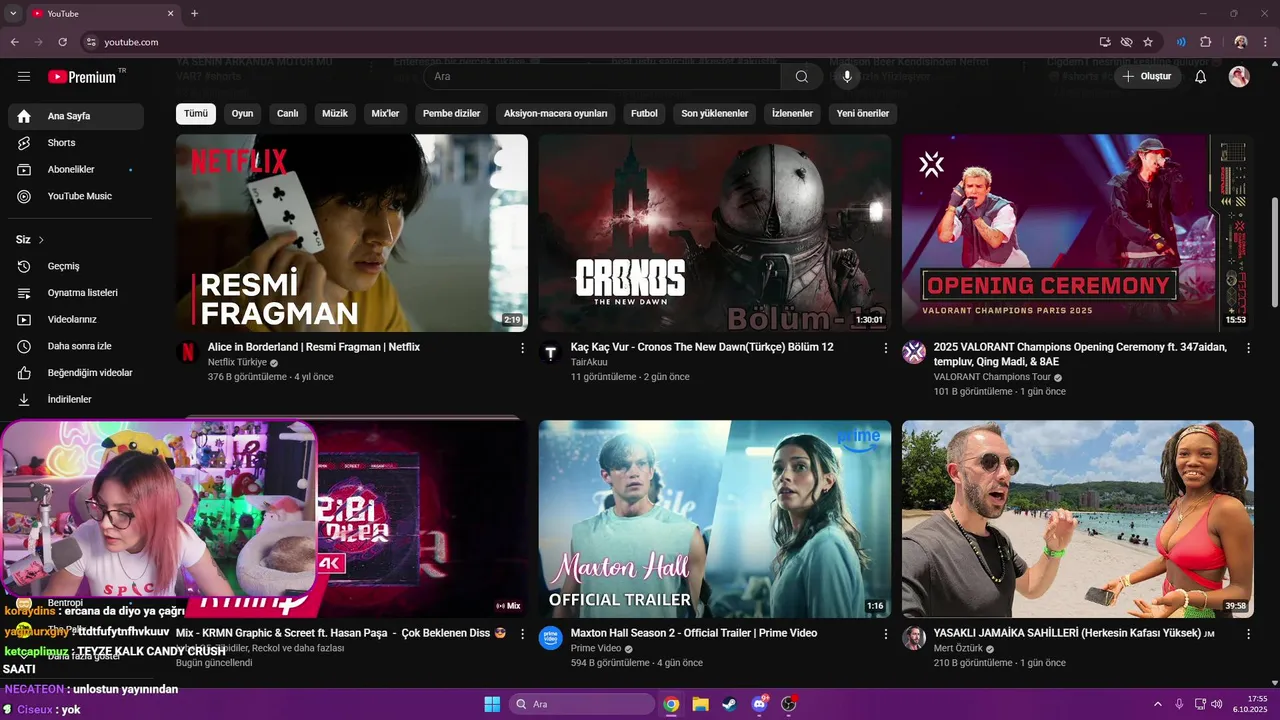Screen dimensions: 1280x720
Task: Click the search magnifier button
Action: [x=802, y=77]
